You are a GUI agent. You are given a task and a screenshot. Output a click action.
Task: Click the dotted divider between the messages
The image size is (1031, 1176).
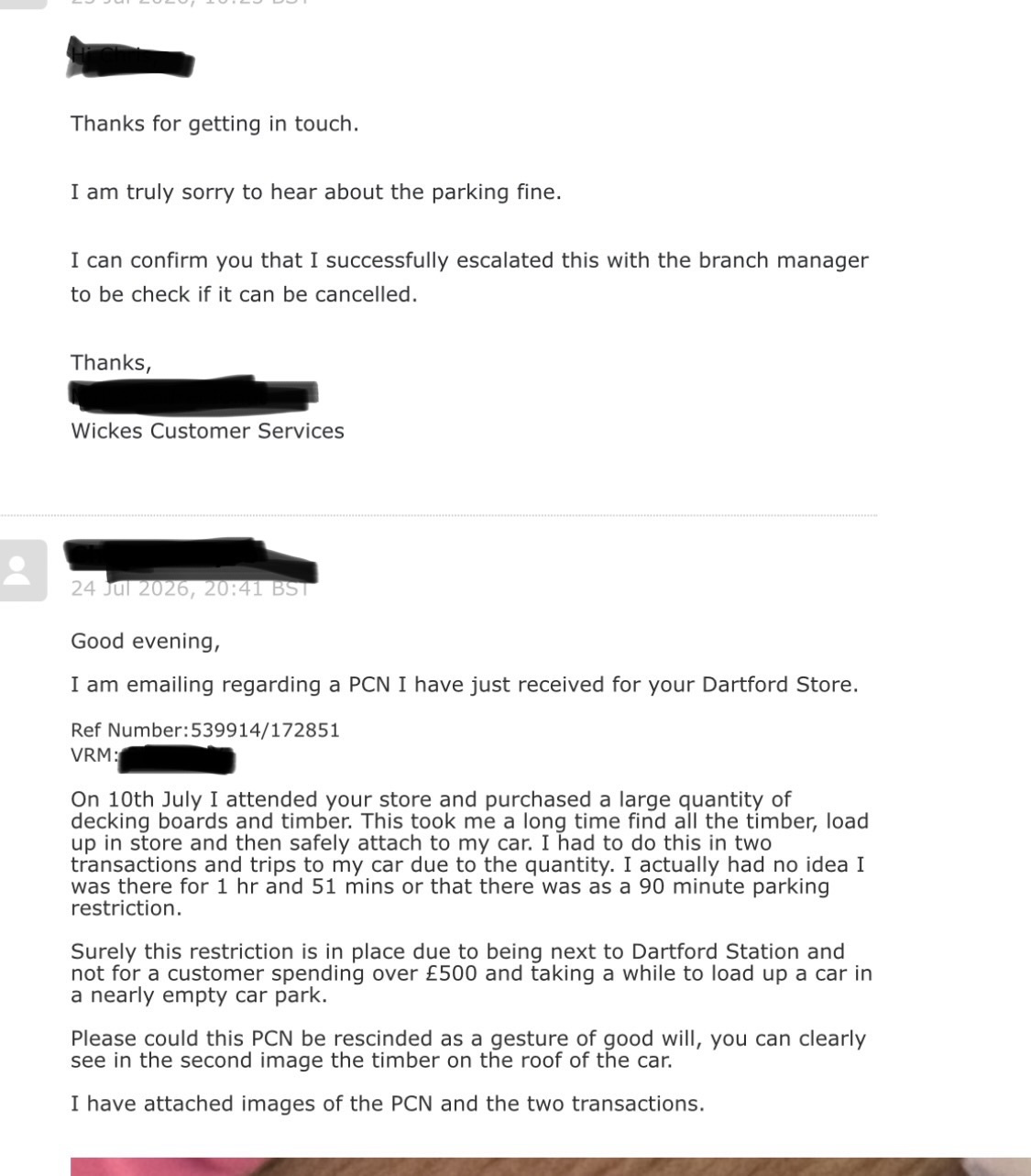(x=438, y=516)
